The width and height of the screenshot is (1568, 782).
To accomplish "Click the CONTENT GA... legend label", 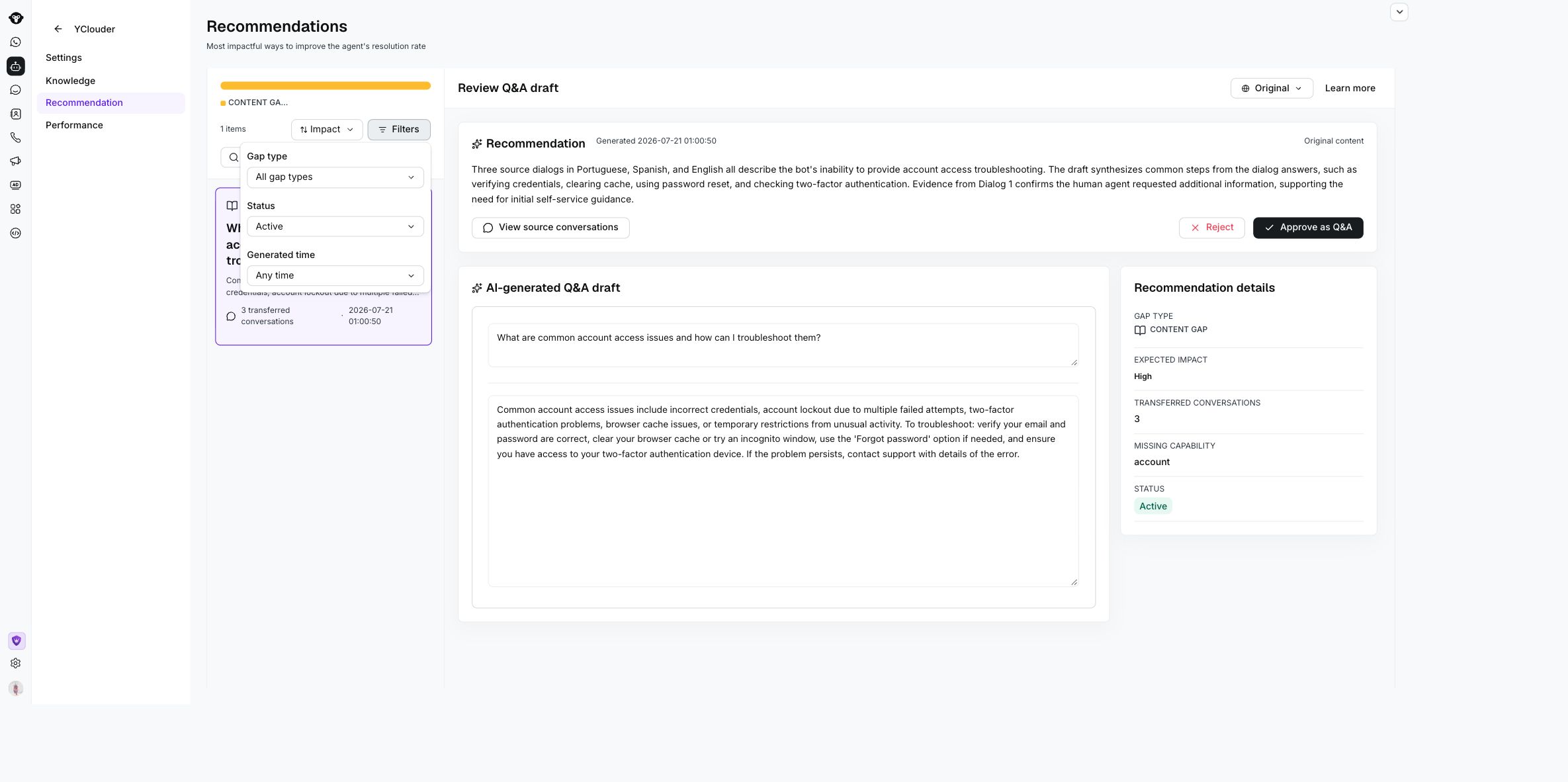I will pos(258,103).
